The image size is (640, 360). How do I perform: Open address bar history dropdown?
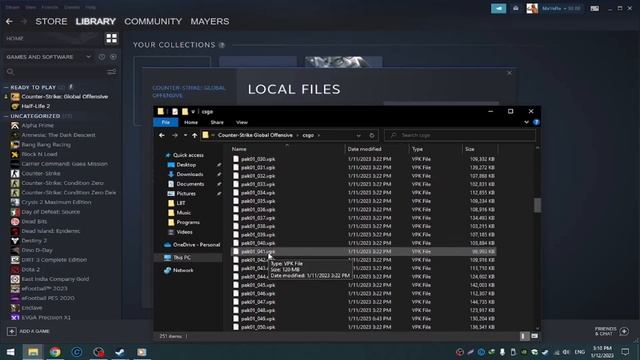coord(358,135)
